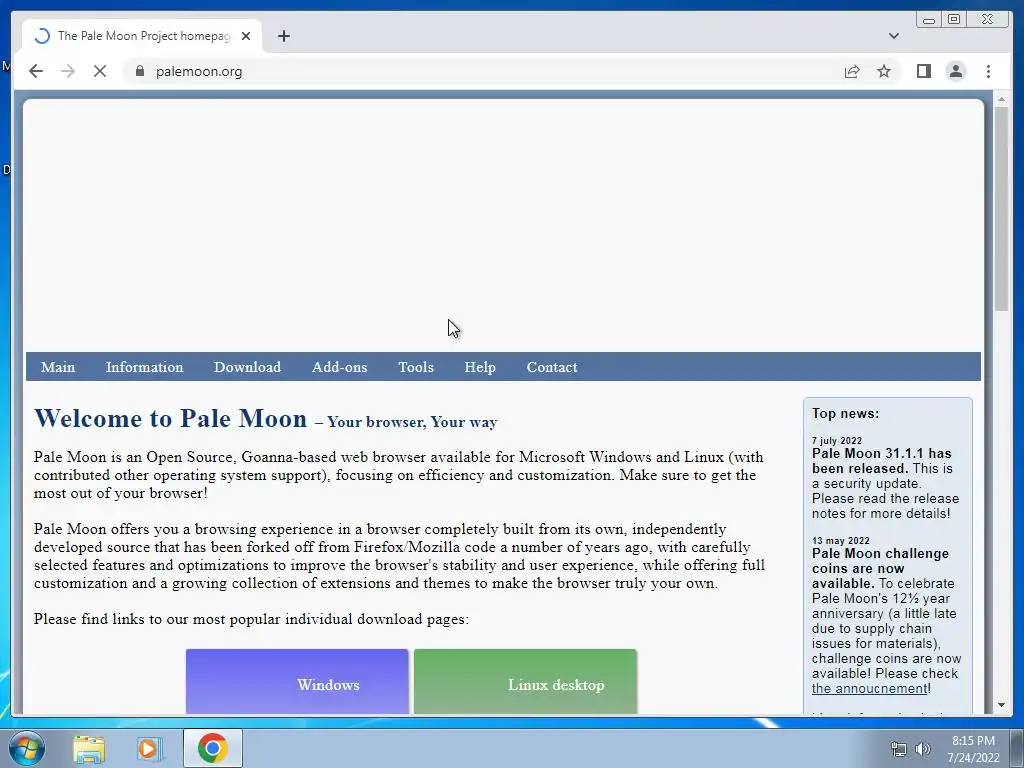
Task: Open the Add-ons menu item
Action: pos(340,367)
